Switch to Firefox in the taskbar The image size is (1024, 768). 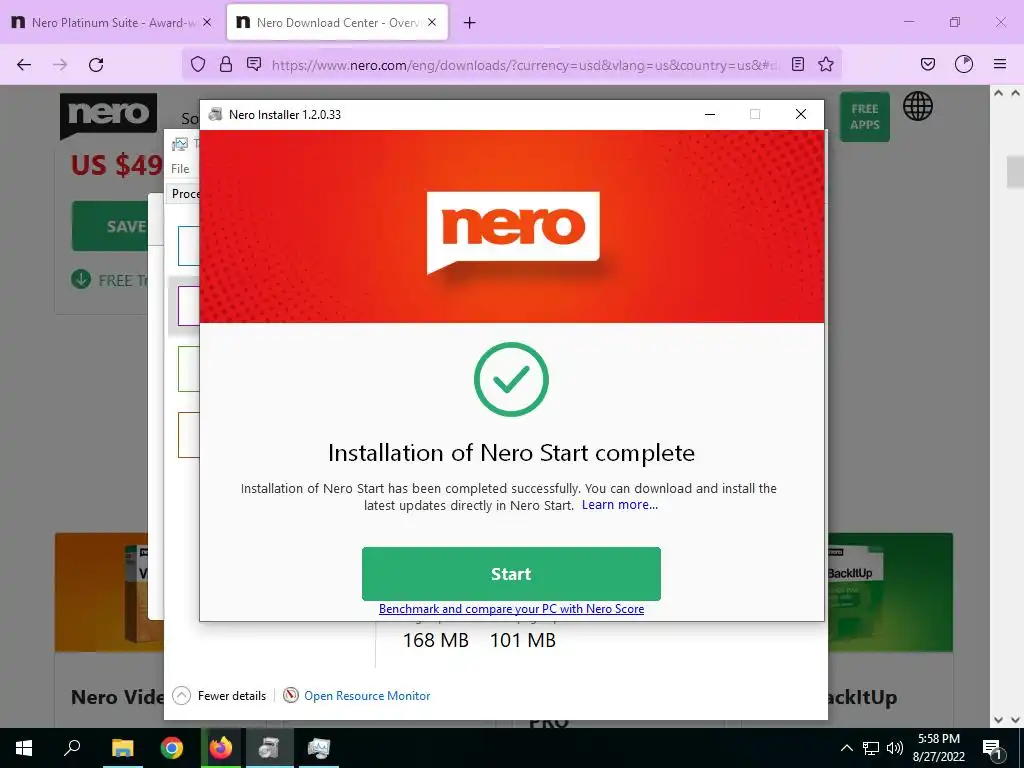[221, 748]
